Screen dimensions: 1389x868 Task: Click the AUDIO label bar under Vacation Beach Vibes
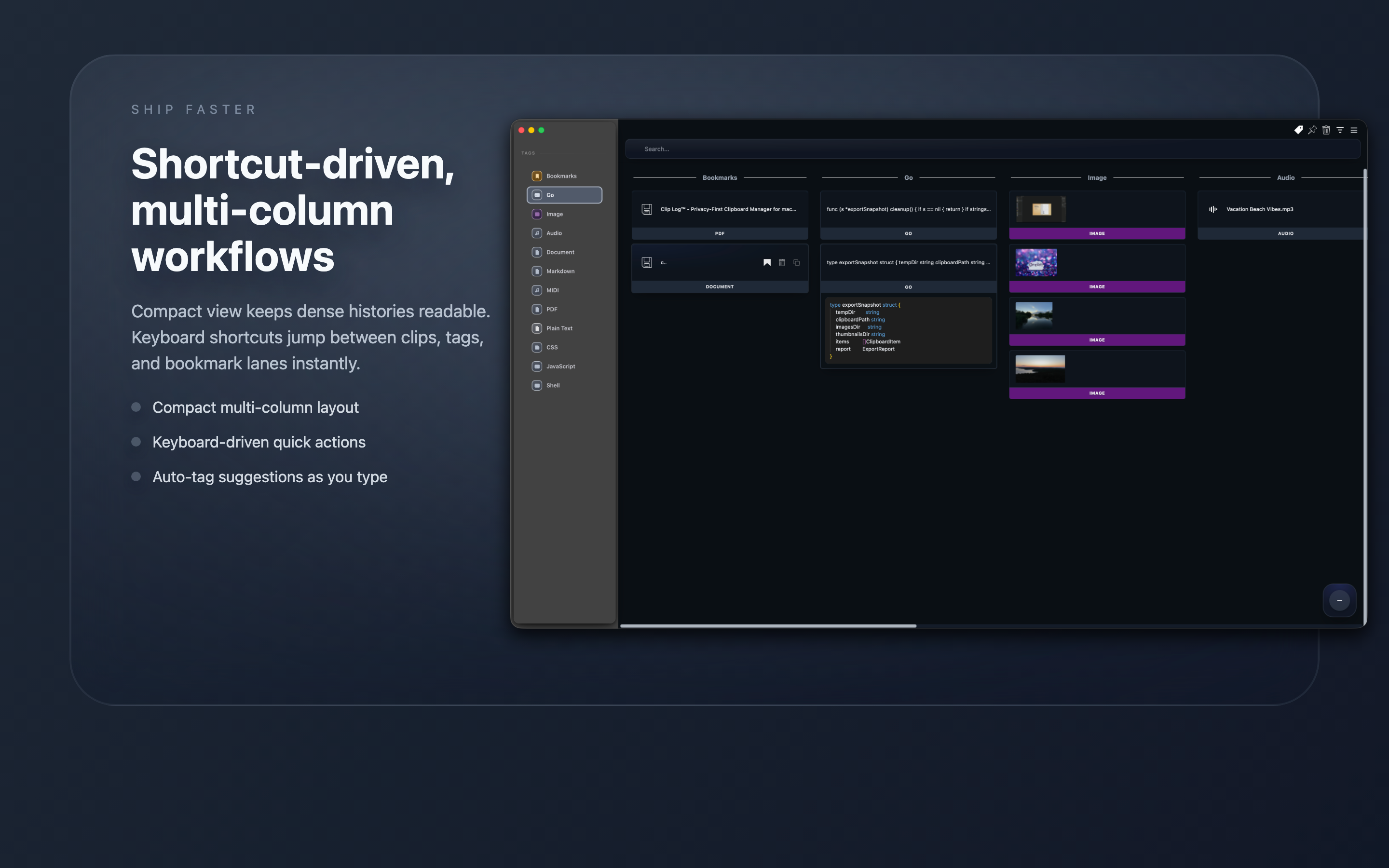click(x=1283, y=234)
